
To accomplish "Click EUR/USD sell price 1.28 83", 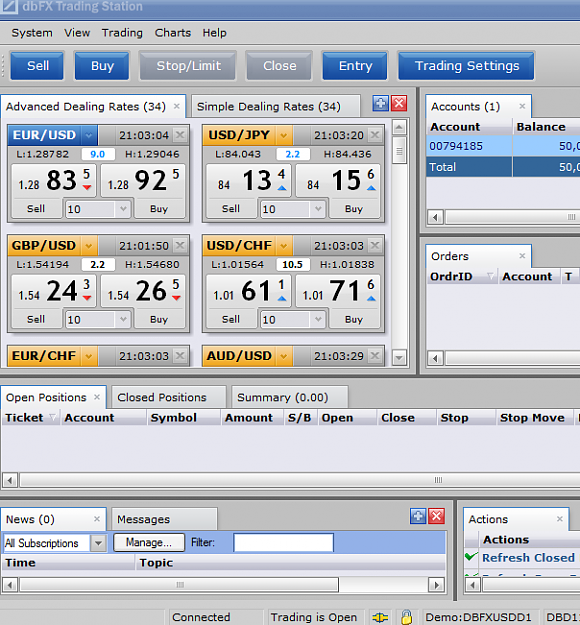I will 54,181.
